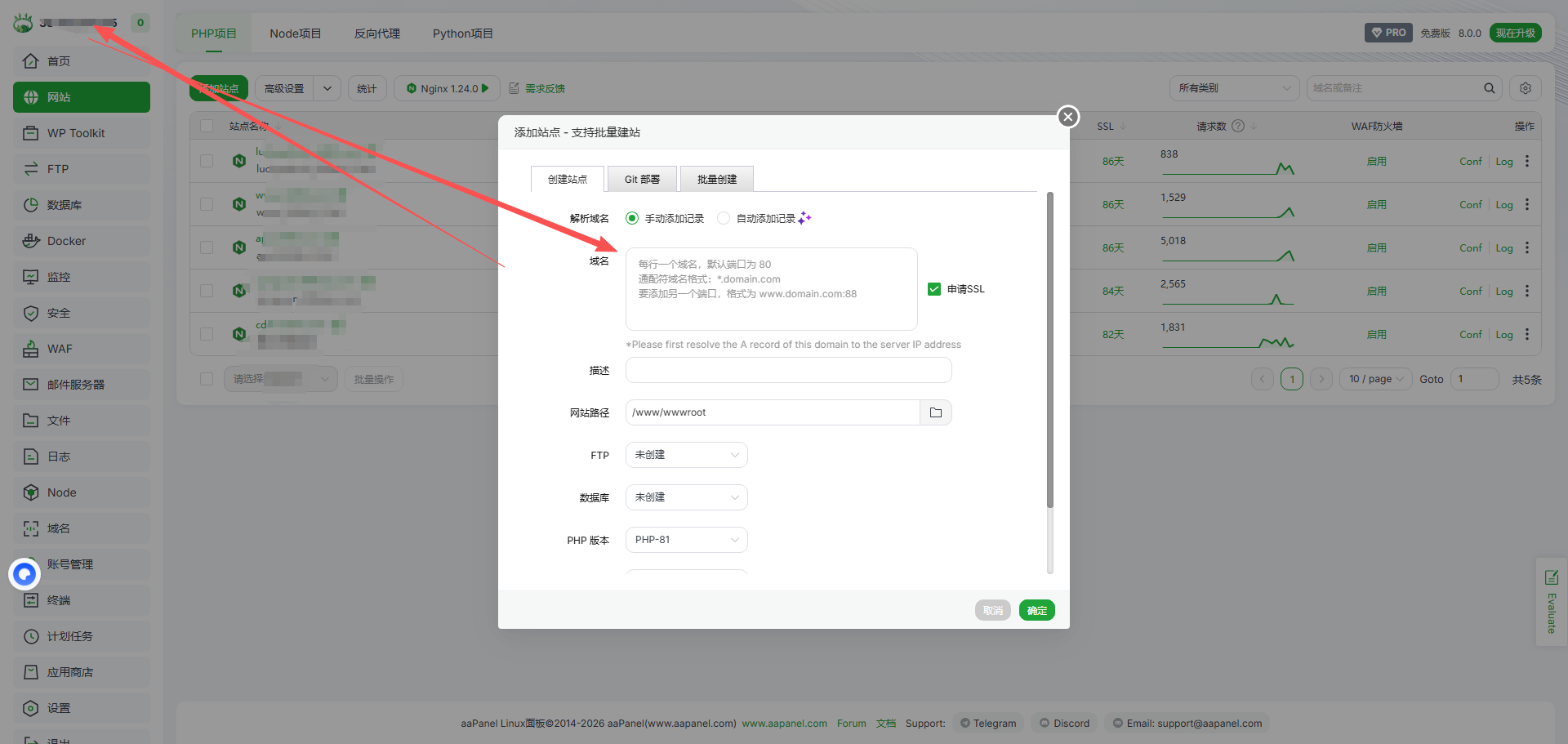
Task: Click the green 确定 button
Action: [1036, 610]
